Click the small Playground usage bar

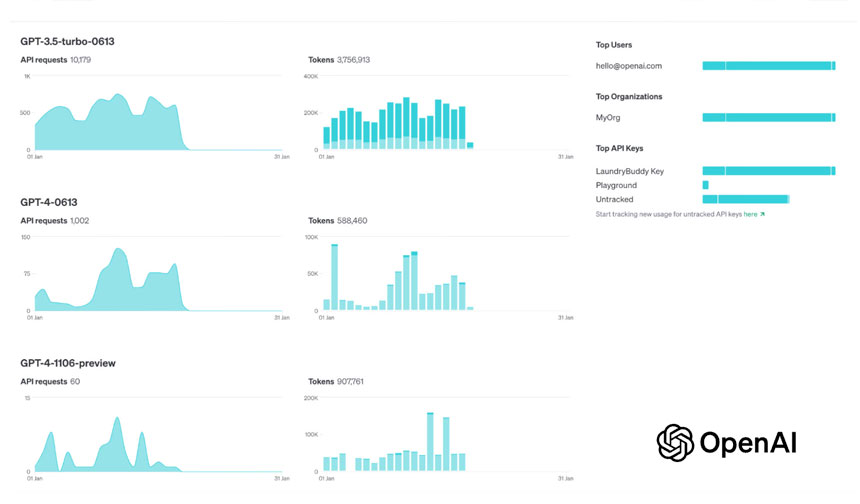(705, 185)
